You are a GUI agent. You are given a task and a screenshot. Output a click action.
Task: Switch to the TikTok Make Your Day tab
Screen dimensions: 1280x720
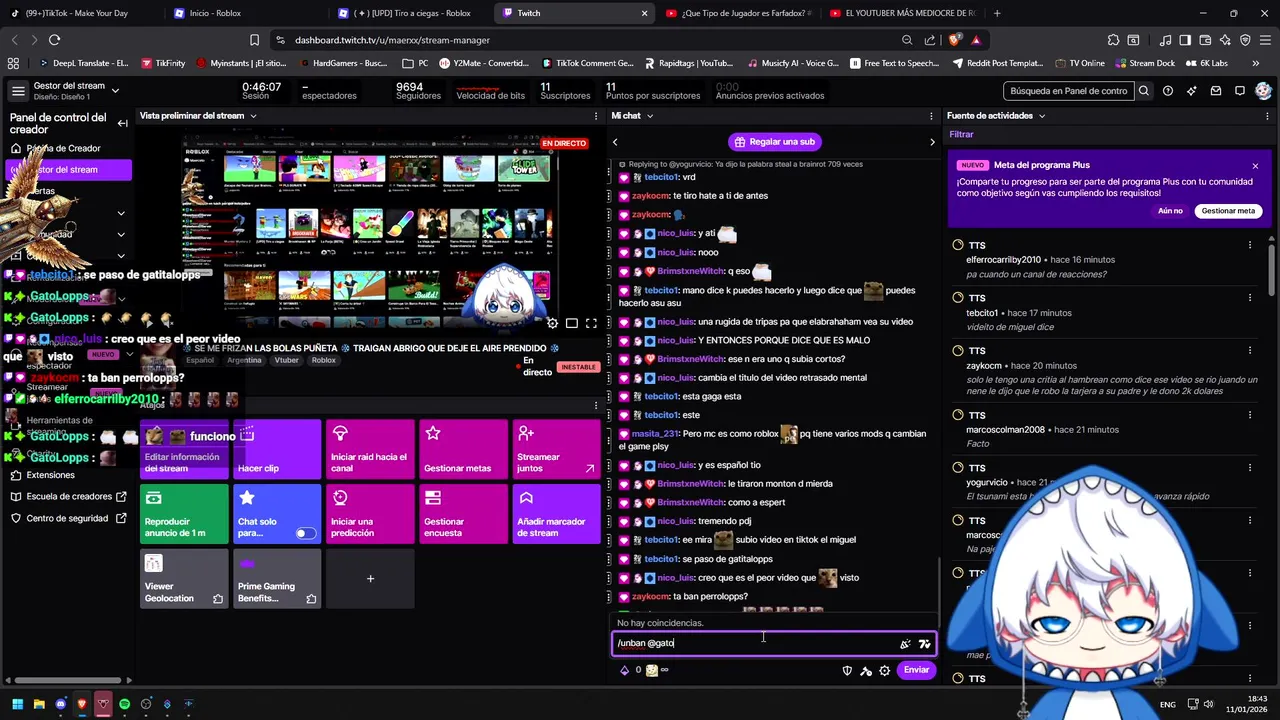pyautogui.click(x=82, y=13)
